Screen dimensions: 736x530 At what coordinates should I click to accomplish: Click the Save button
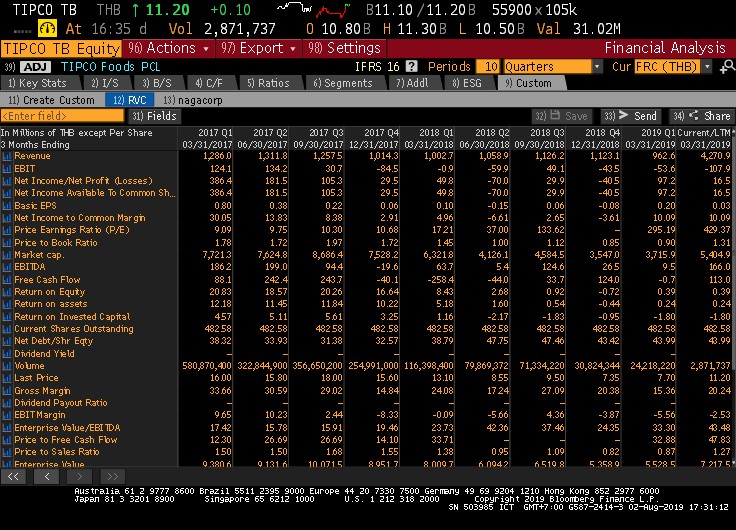point(561,116)
